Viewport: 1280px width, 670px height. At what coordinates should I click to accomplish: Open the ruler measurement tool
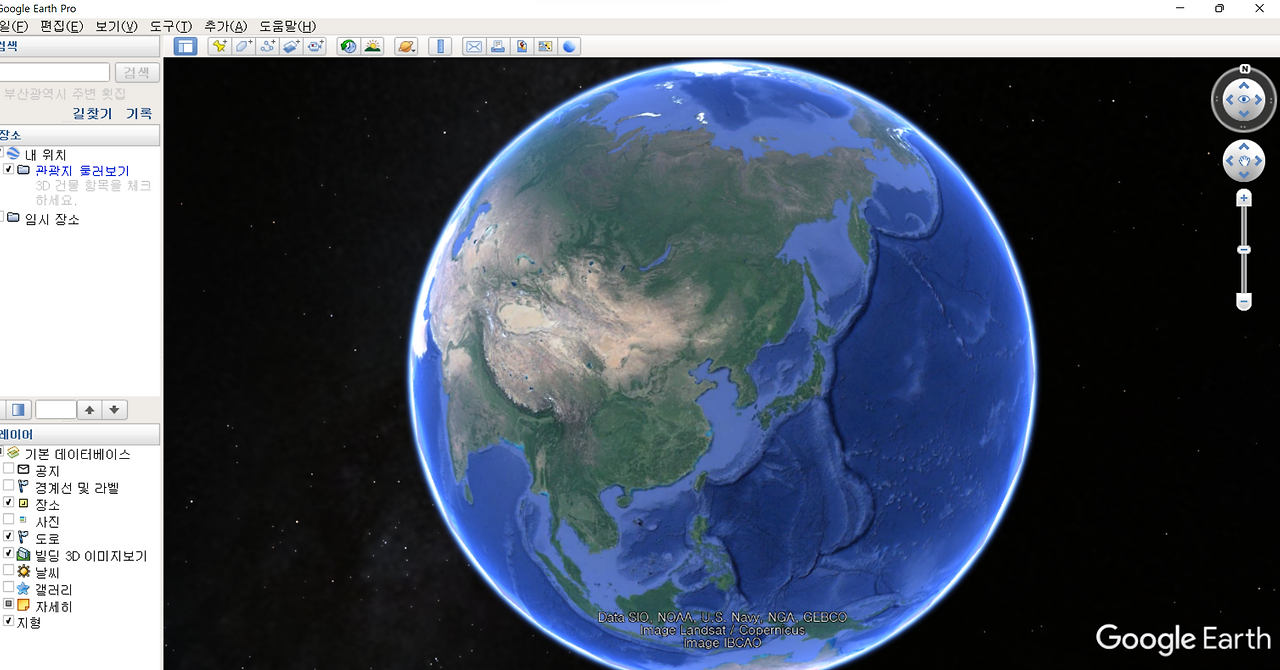click(x=439, y=46)
